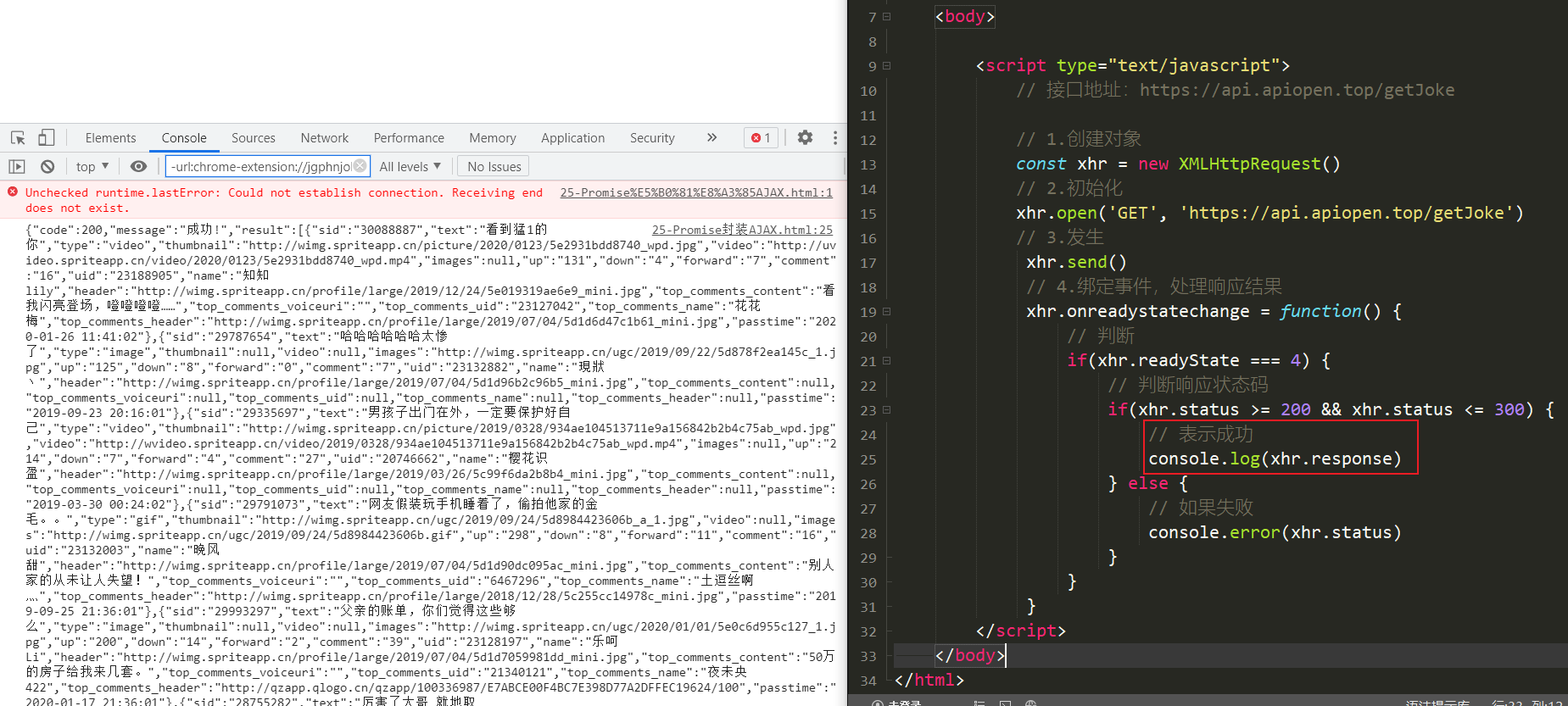Viewport: 1568px width, 706px height.
Task: Select the Console tab
Action: click(184, 137)
